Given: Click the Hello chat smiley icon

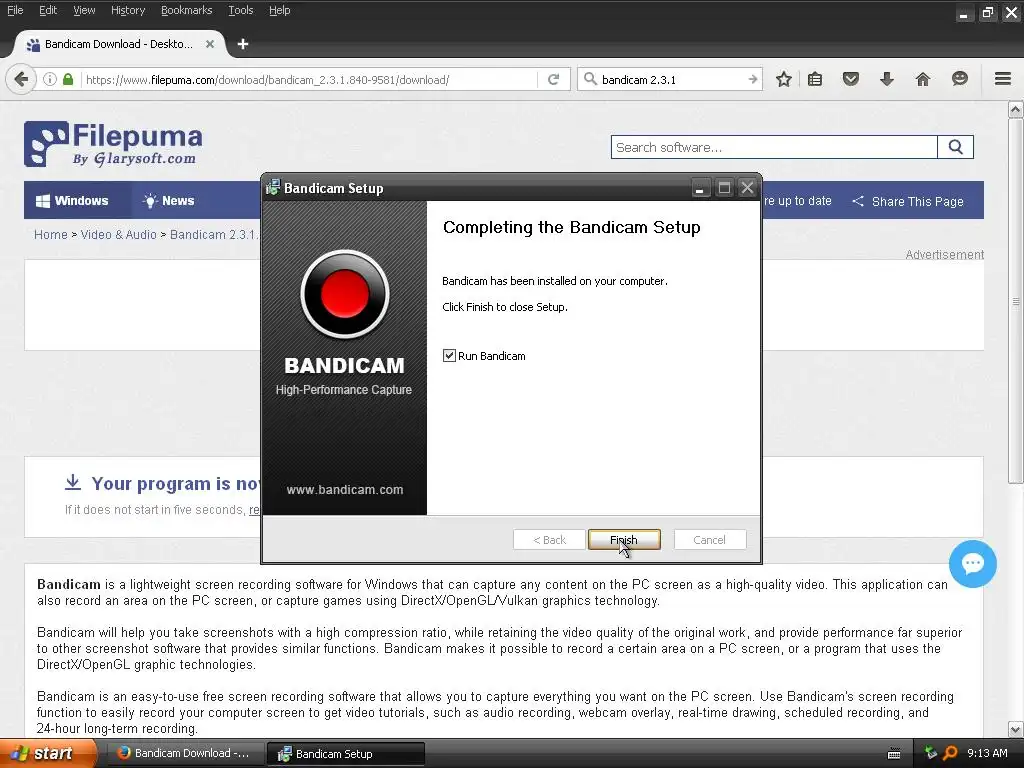Looking at the screenshot, I should [959, 79].
